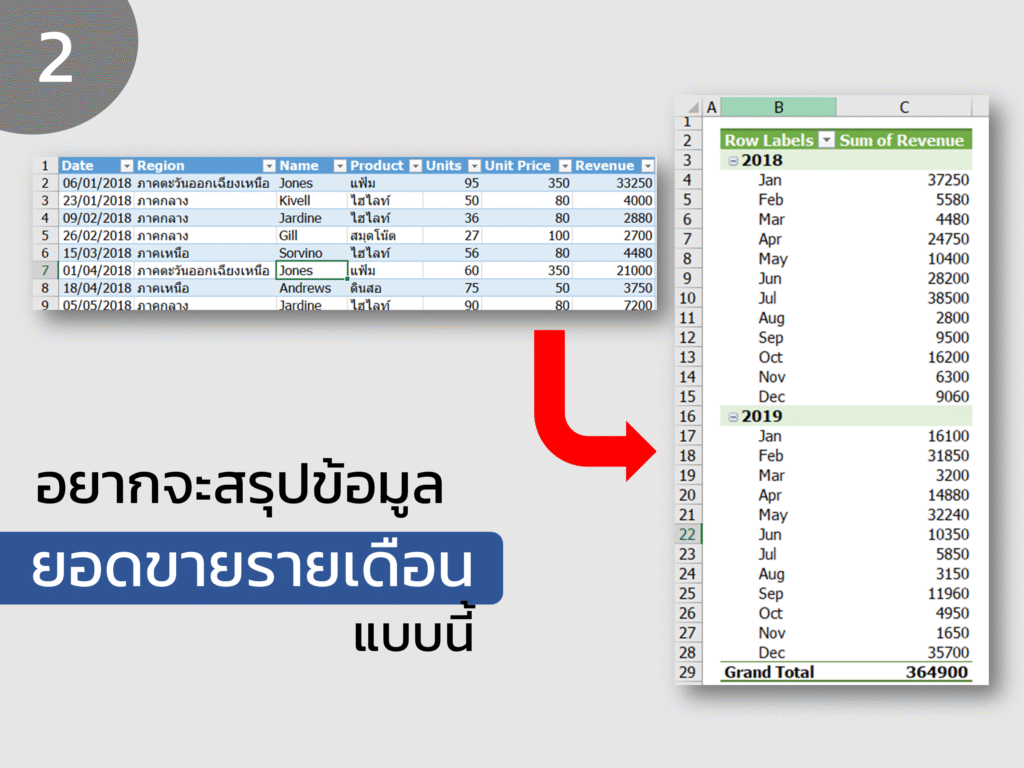Open the Row Labels filter dropdown

827,140
